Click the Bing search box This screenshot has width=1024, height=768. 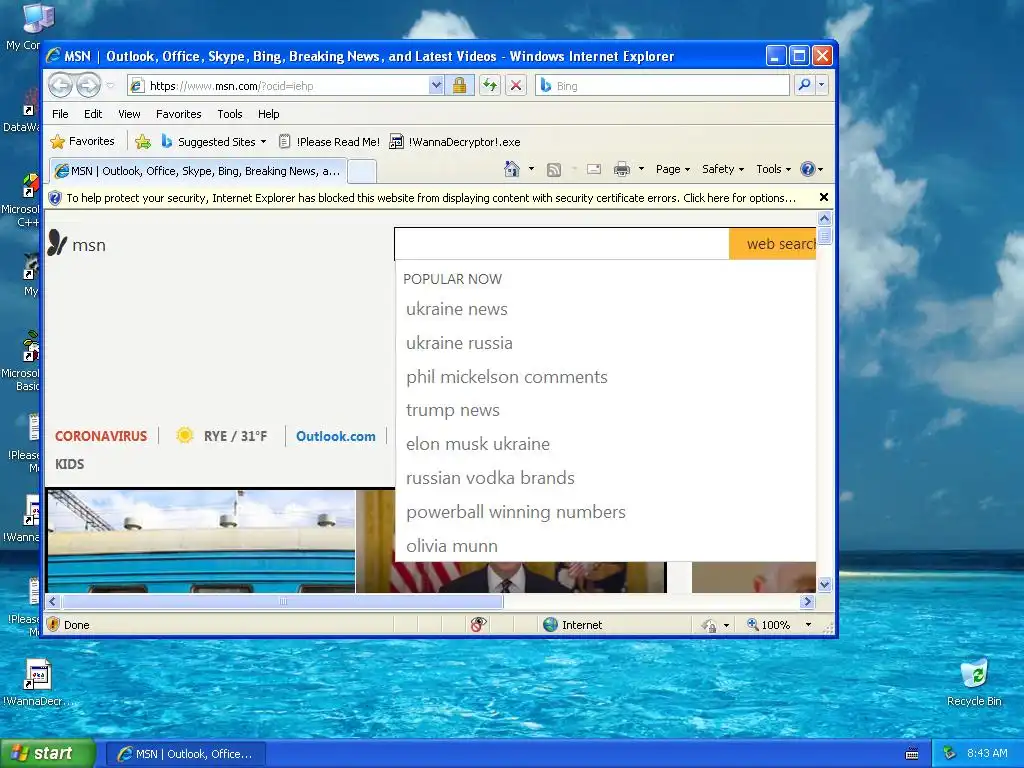coord(662,86)
